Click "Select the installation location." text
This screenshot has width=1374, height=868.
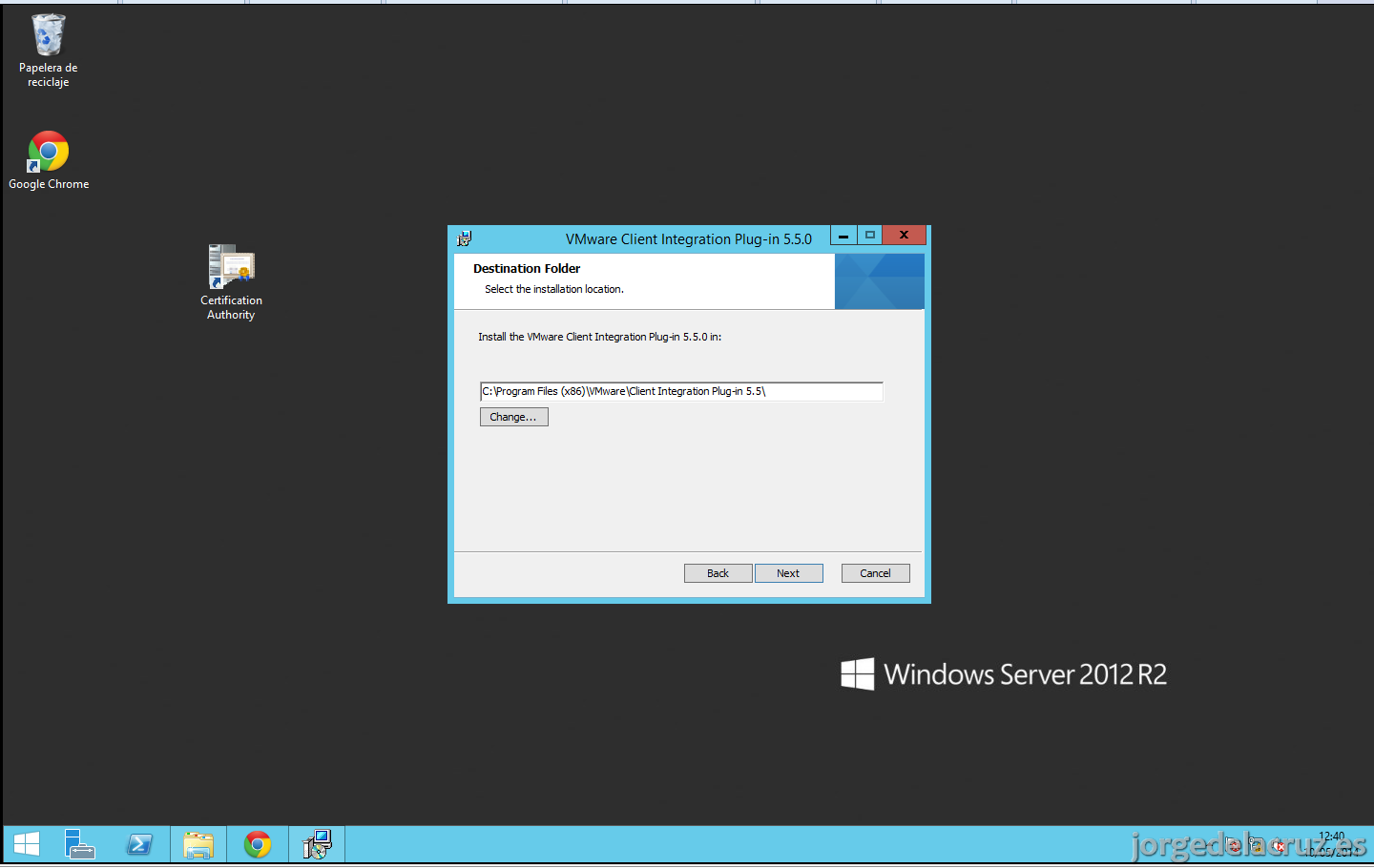pos(554,289)
